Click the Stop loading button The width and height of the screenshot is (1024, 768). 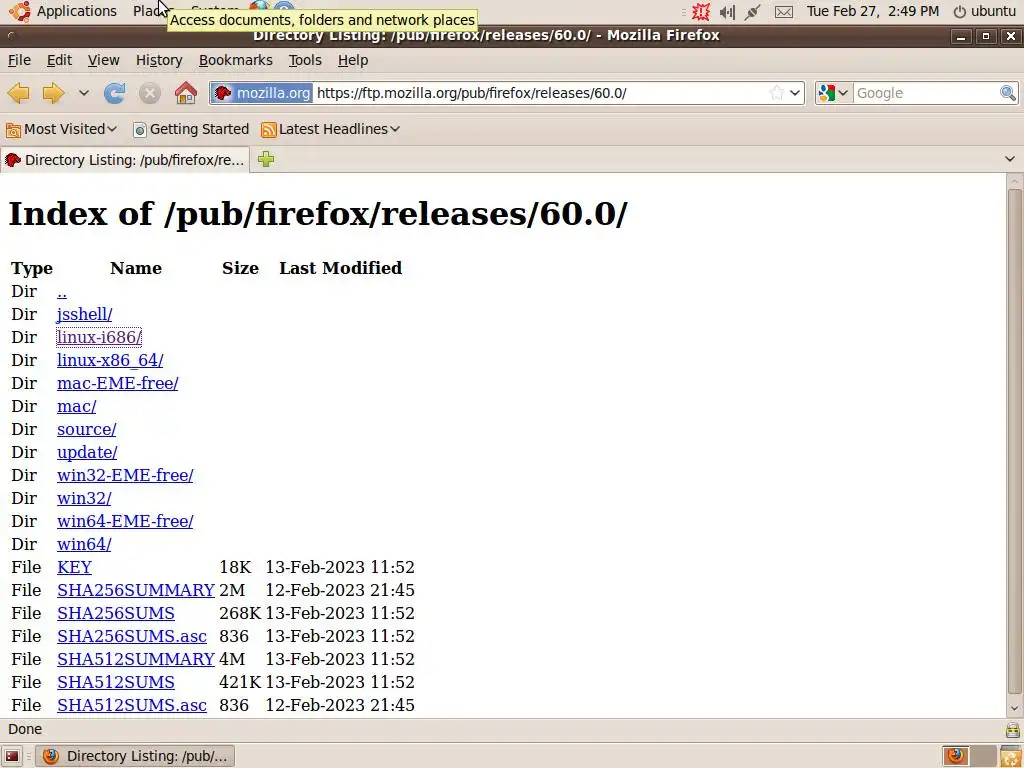click(150, 93)
